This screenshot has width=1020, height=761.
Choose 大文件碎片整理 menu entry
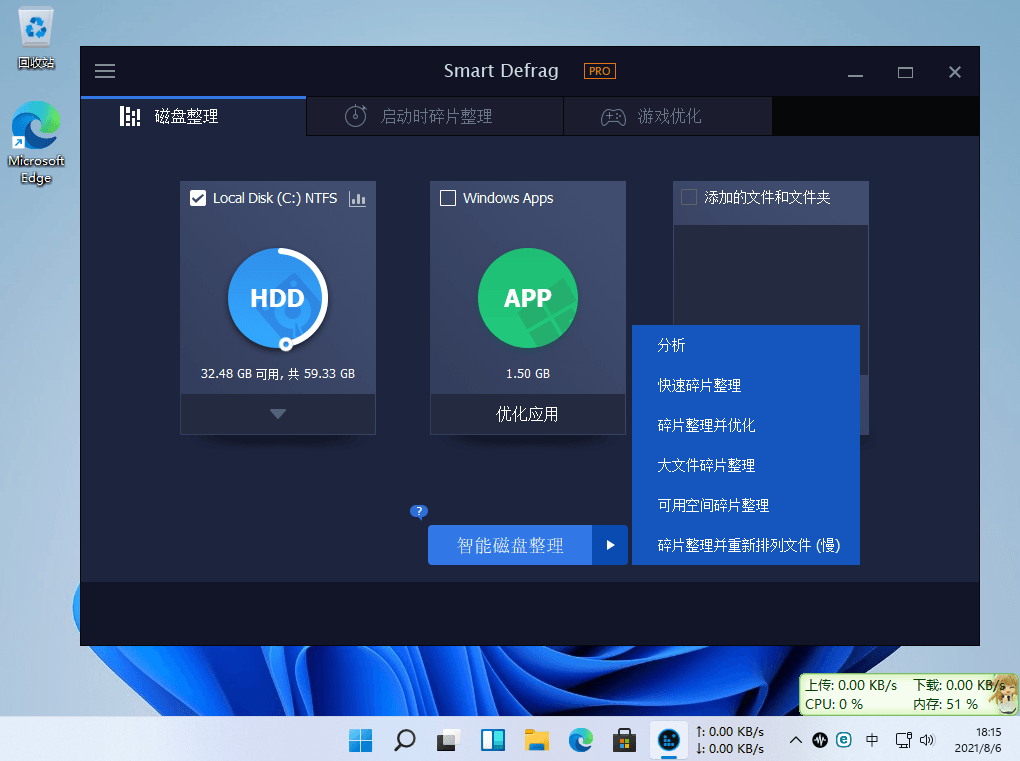745,465
